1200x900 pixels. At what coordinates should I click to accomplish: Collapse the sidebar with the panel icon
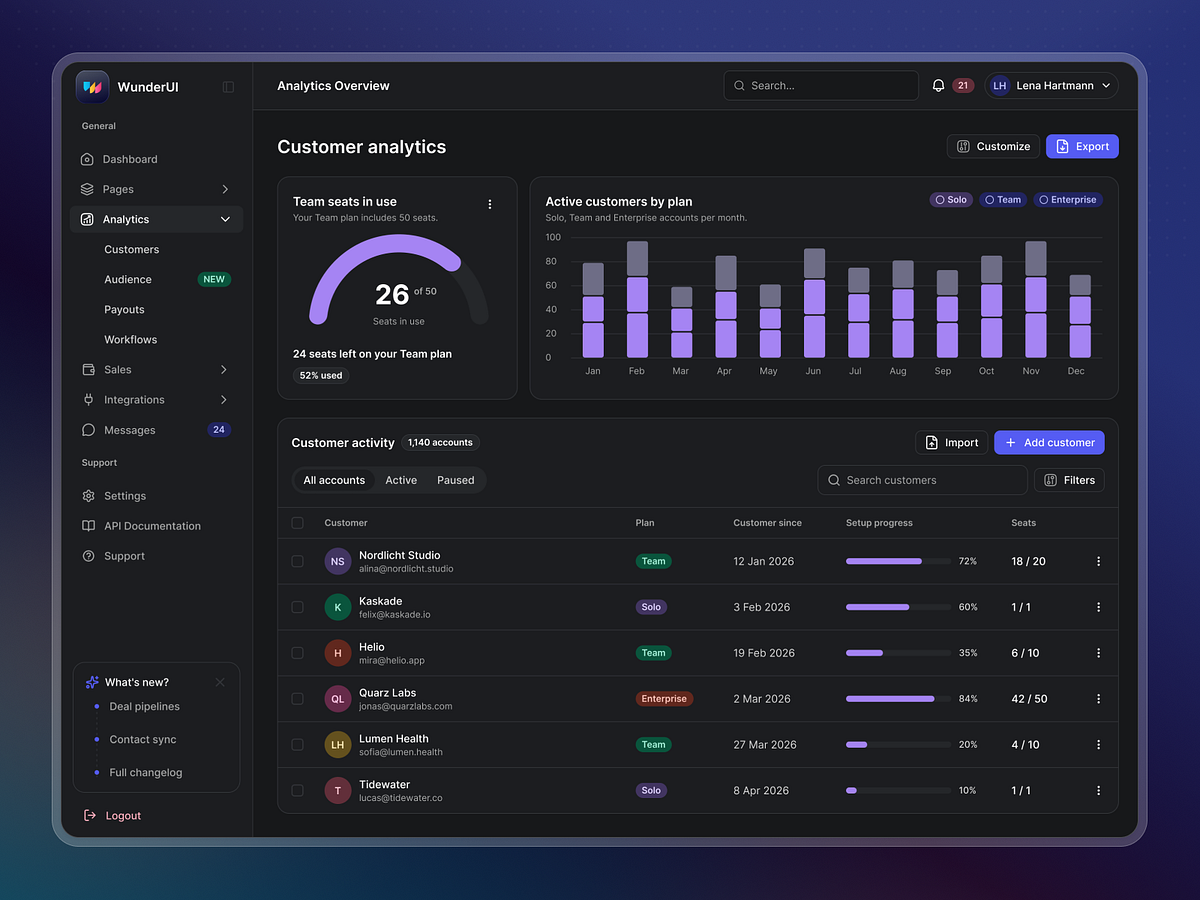pos(228,87)
